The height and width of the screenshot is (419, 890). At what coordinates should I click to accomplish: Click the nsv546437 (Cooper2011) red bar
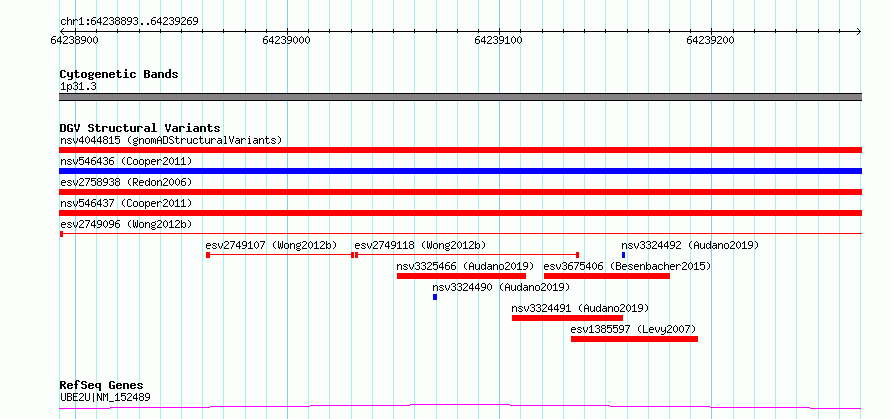(460, 213)
